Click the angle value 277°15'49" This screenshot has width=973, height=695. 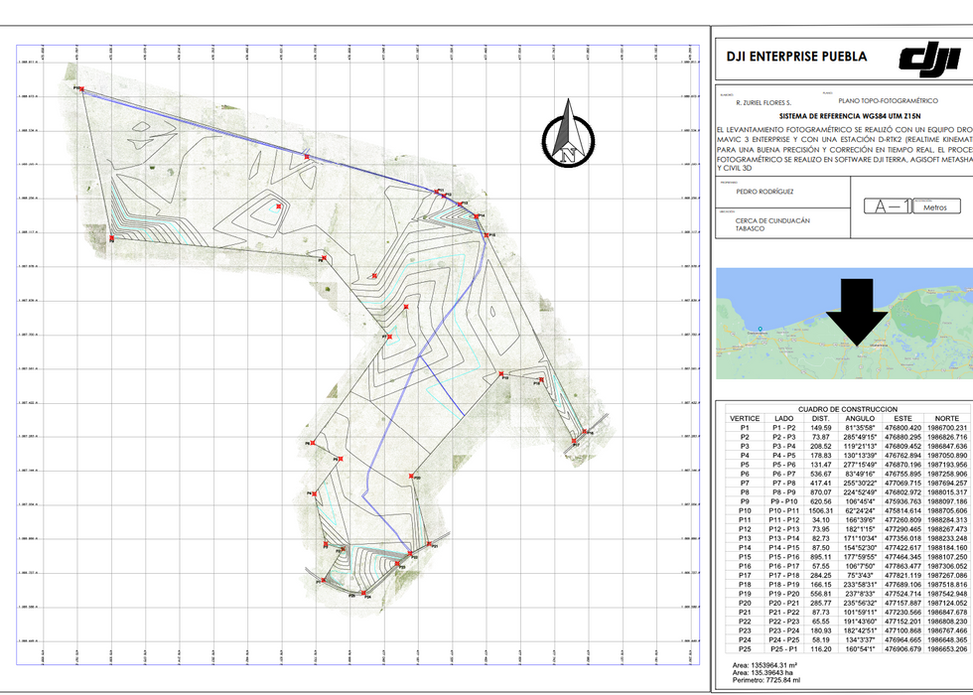click(859, 465)
